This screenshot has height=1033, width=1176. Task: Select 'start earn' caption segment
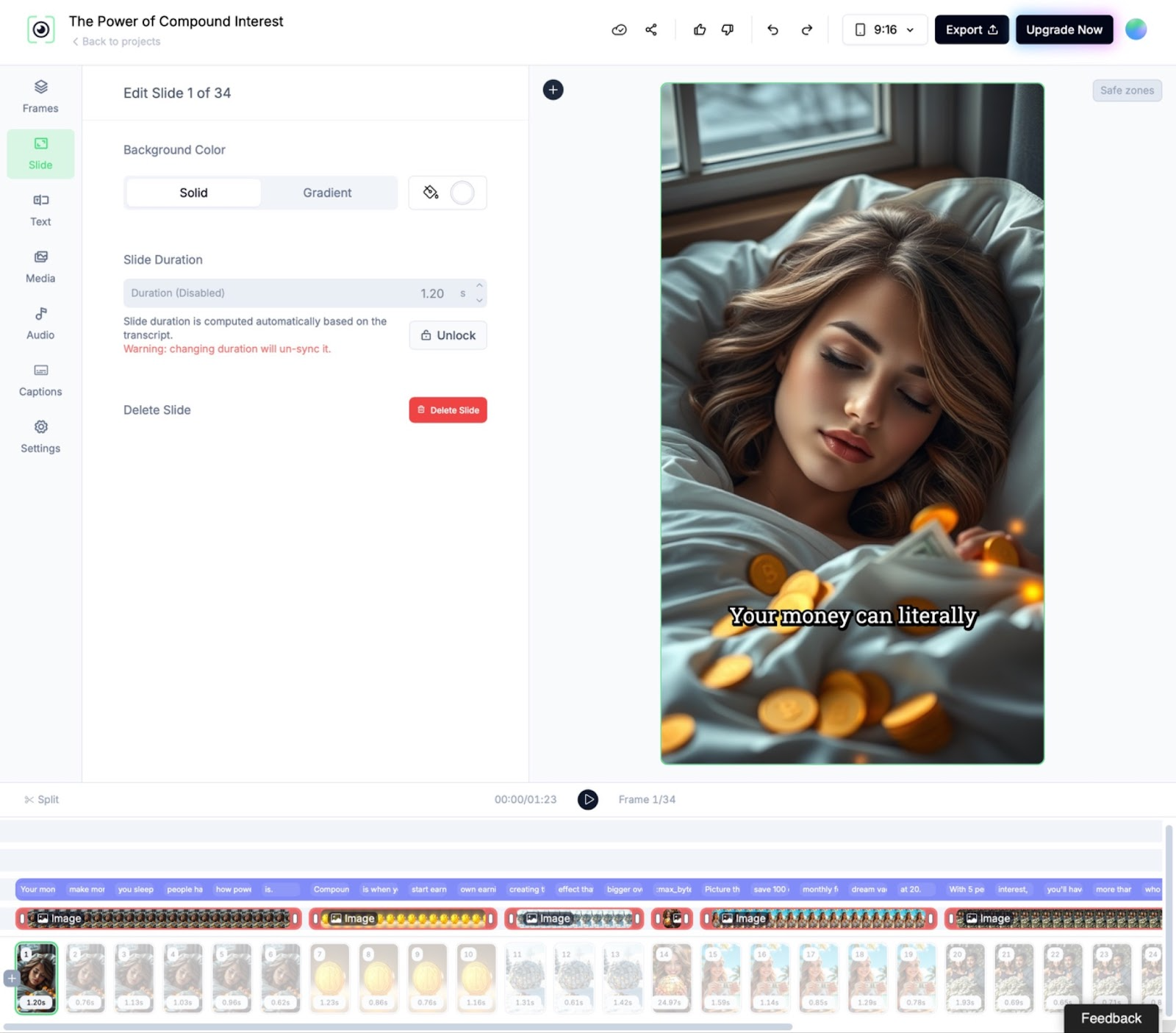[x=429, y=890]
